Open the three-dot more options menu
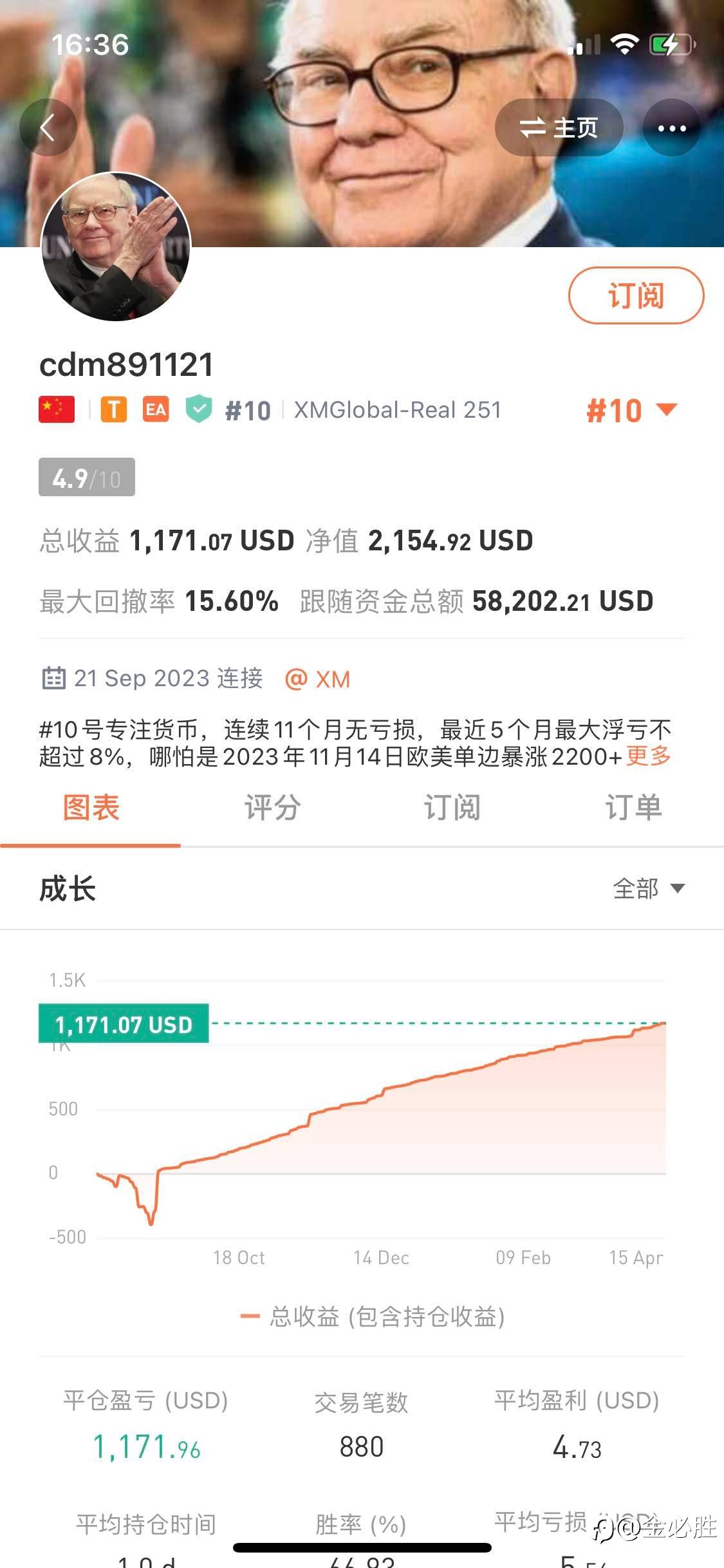The width and height of the screenshot is (724, 1568). click(x=672, y=128)
